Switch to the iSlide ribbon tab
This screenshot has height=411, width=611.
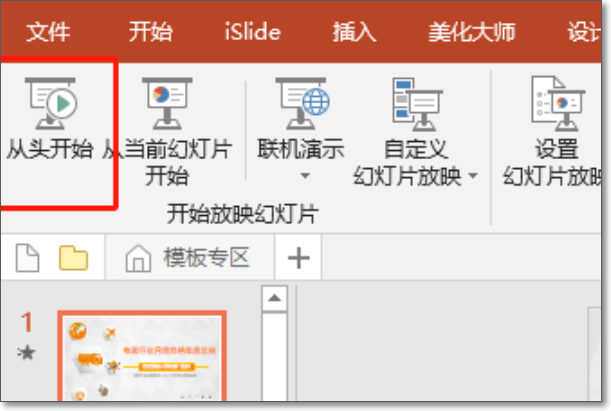point(253,32)
